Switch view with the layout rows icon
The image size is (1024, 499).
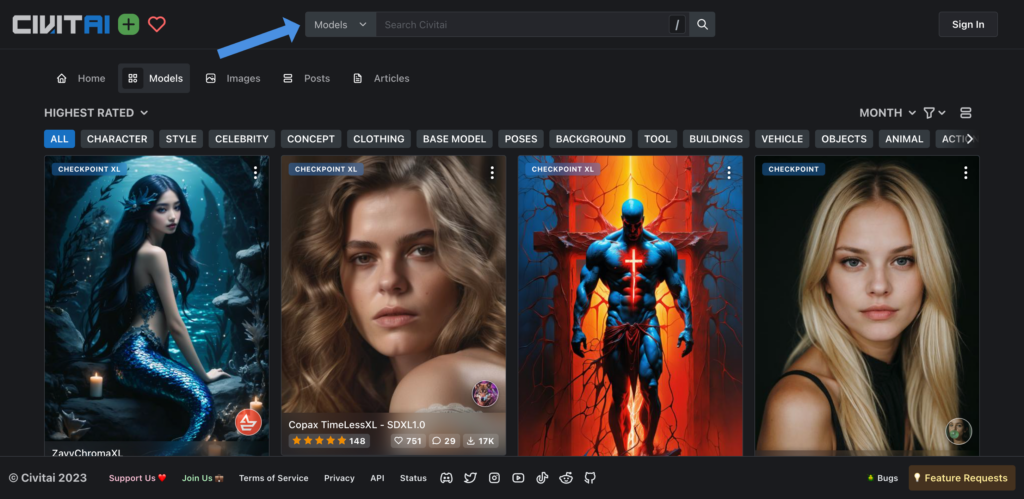(966, 113)
